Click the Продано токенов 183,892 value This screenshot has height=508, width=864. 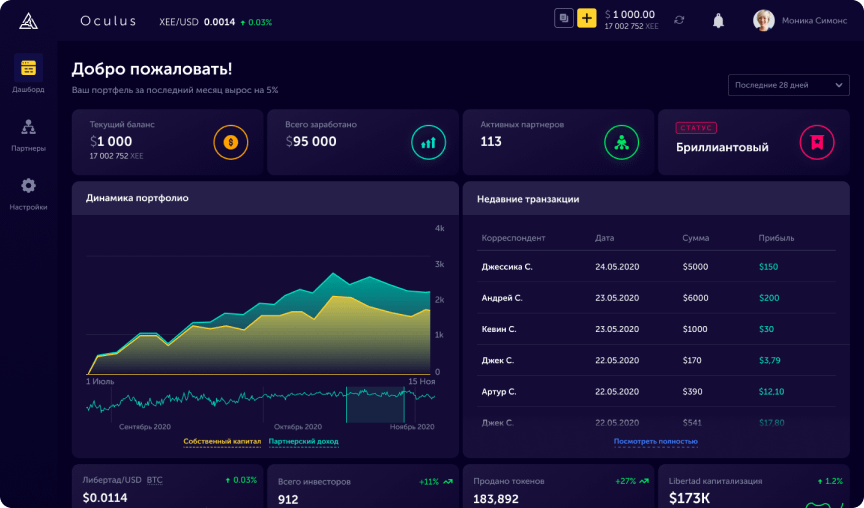pos(496,499)
